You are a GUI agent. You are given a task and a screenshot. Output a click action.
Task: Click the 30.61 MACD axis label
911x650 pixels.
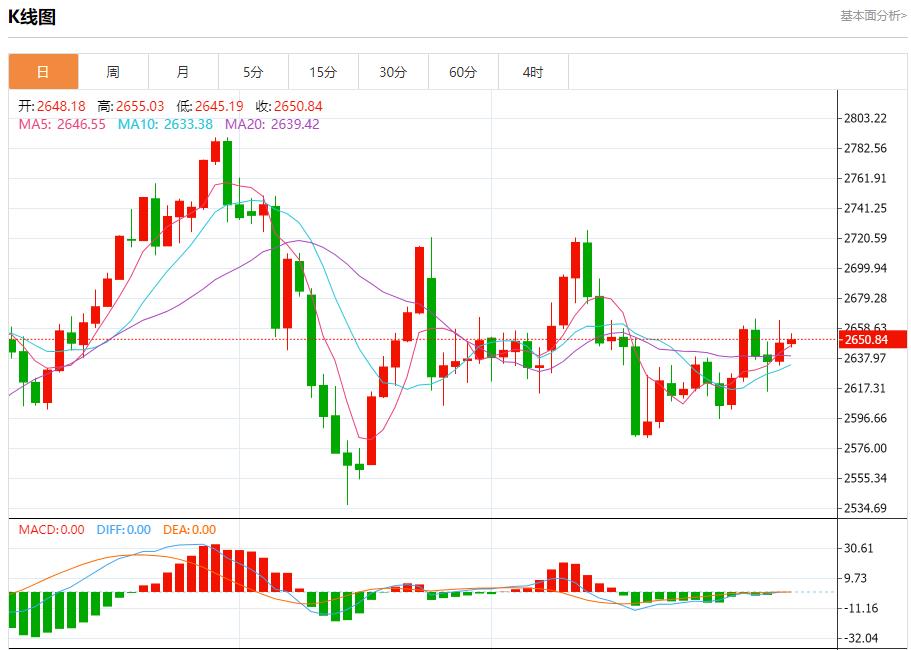click(x=860, y=548)
